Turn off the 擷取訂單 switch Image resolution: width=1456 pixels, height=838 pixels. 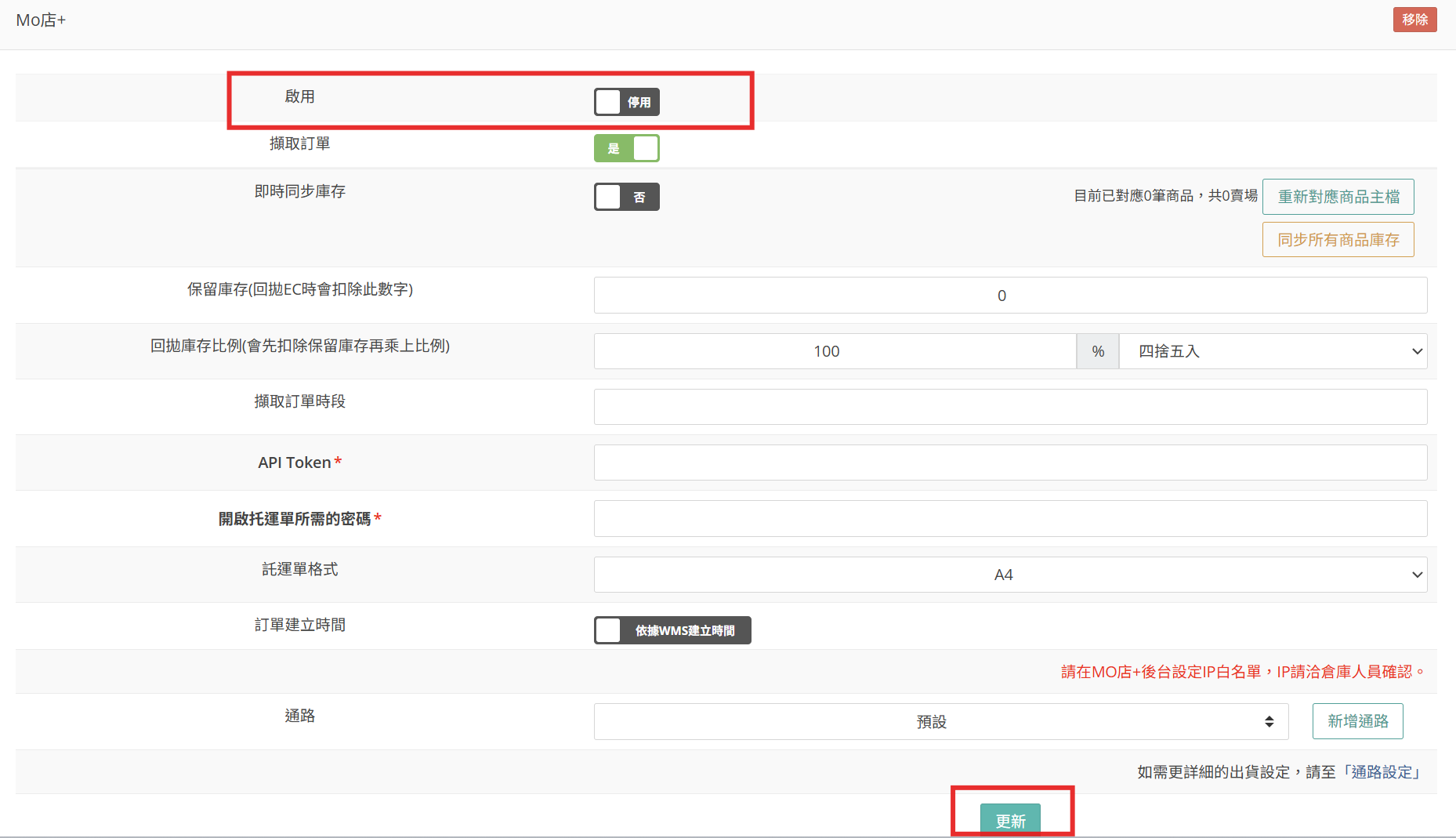click(626, 148)
